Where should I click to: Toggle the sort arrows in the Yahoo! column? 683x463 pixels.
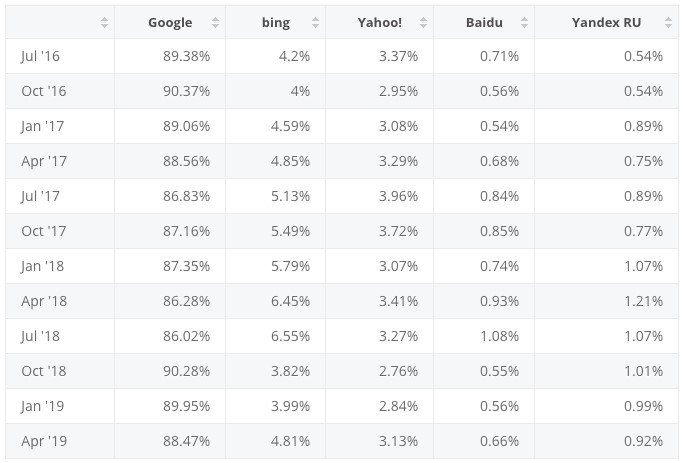[x=423, y=22]
